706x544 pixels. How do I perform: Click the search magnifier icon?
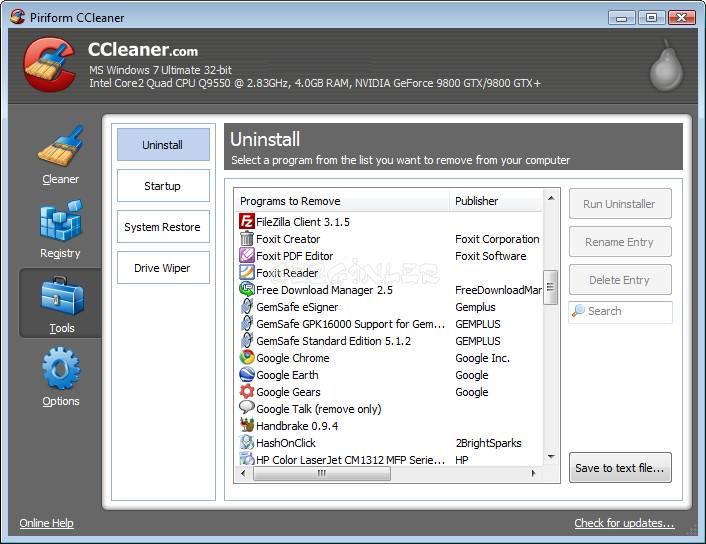[578, 311]
